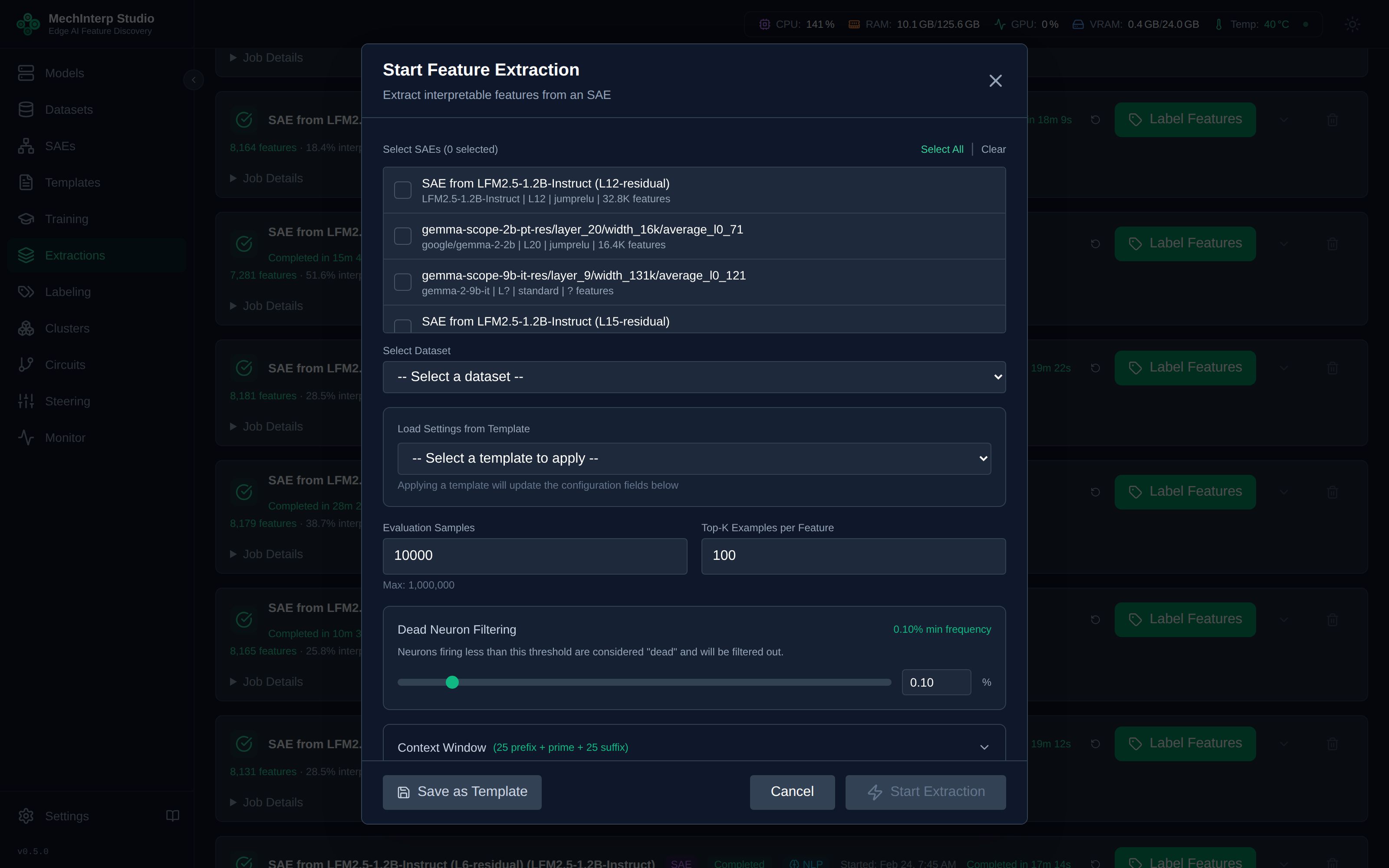Click the dead neuron threshold percent field
1389x868 pixels.
pyautogui.click(x=936, y=682)
